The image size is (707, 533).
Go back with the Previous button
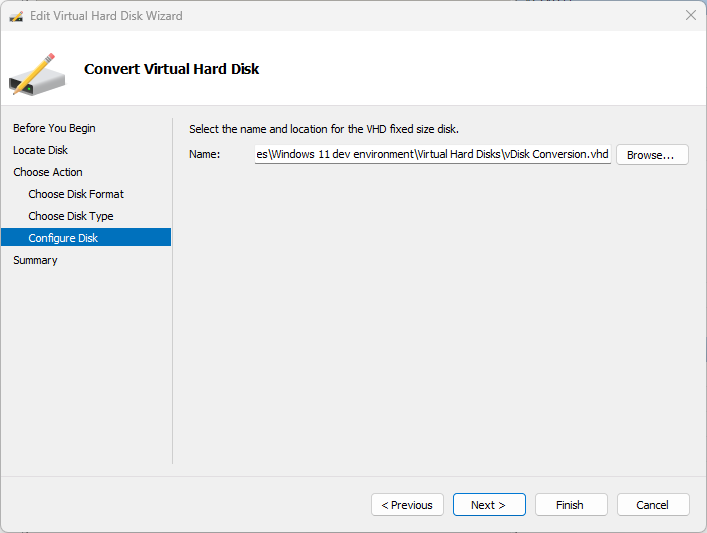(407, 505)
